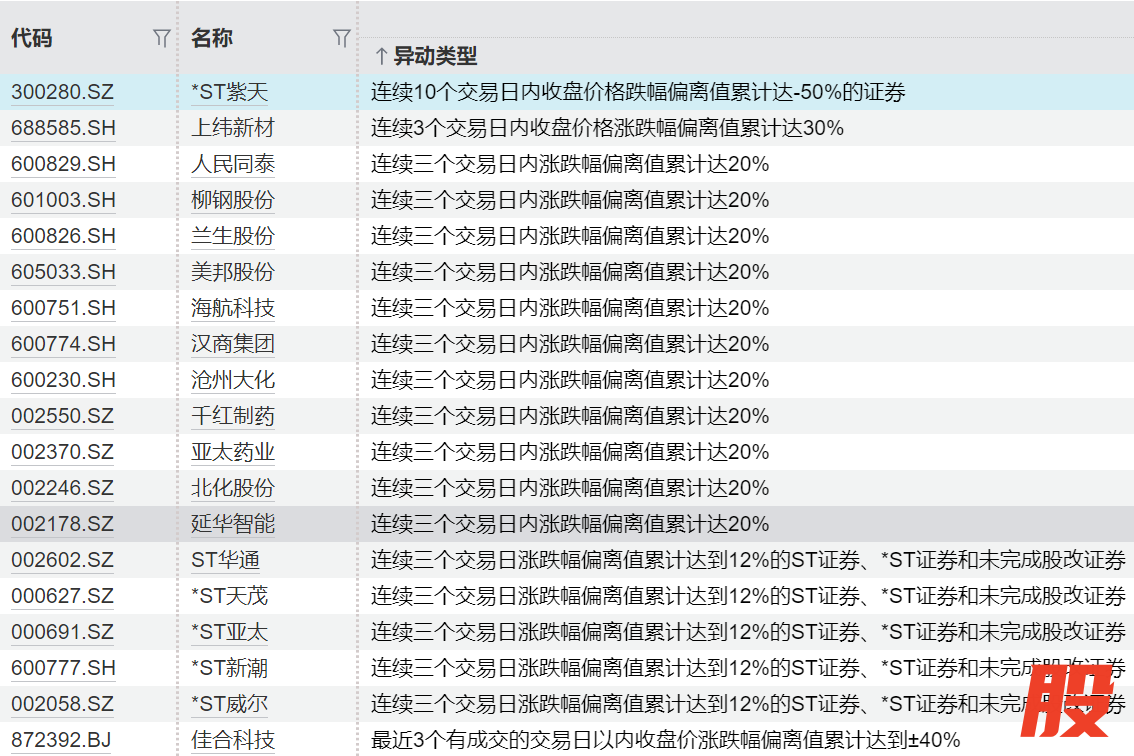This screenshot has height=756, width=1134.
Task: Open stock code 002550.SZ
Action: point(63,416)
